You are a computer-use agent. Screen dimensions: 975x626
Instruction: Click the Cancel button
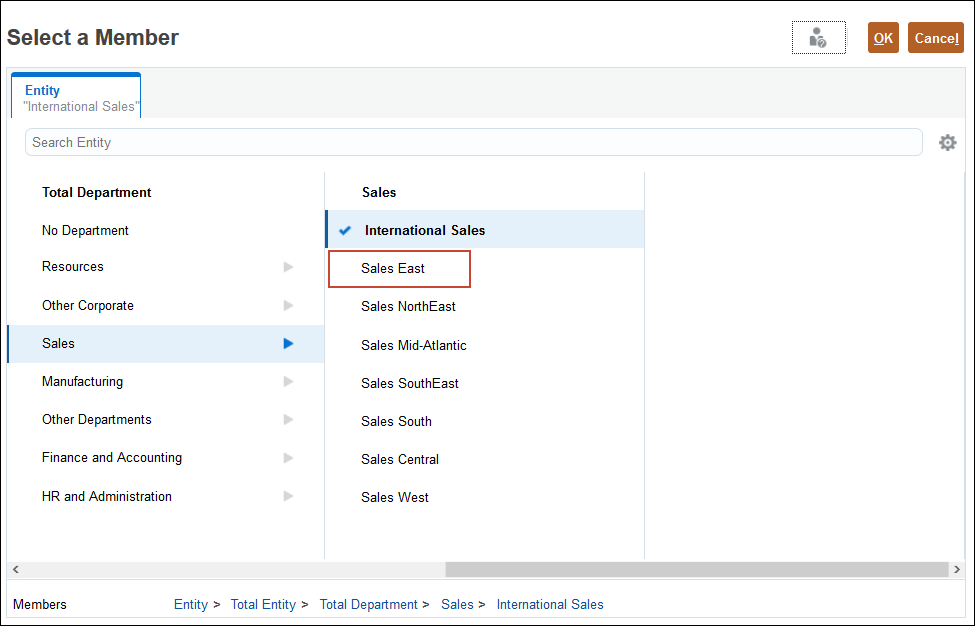click(935, 37)
